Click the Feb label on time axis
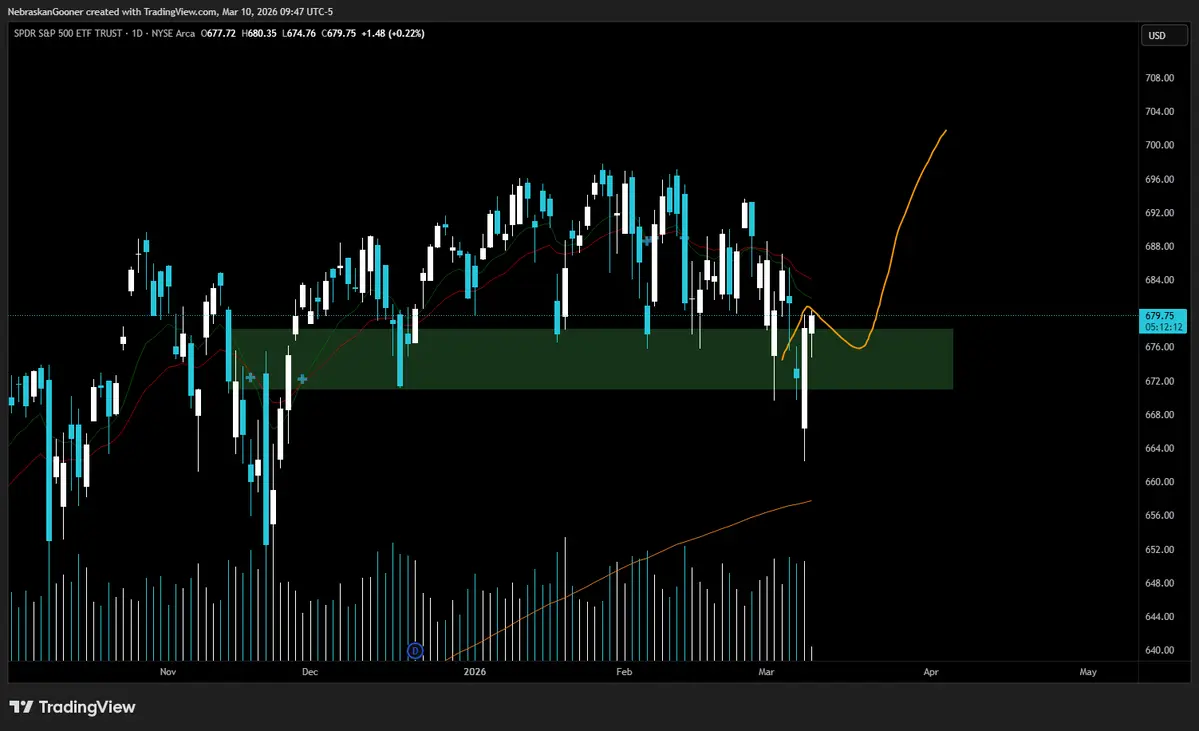The height and width of the screenshot is (731, 1199). tap(624, 672)
